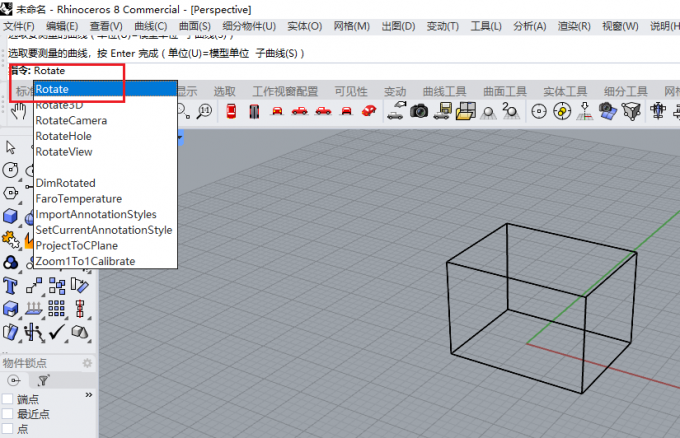Screen dimensions: 680x438
Task: Switch to the osnap circle tab
Action: (x=14, y=380)
